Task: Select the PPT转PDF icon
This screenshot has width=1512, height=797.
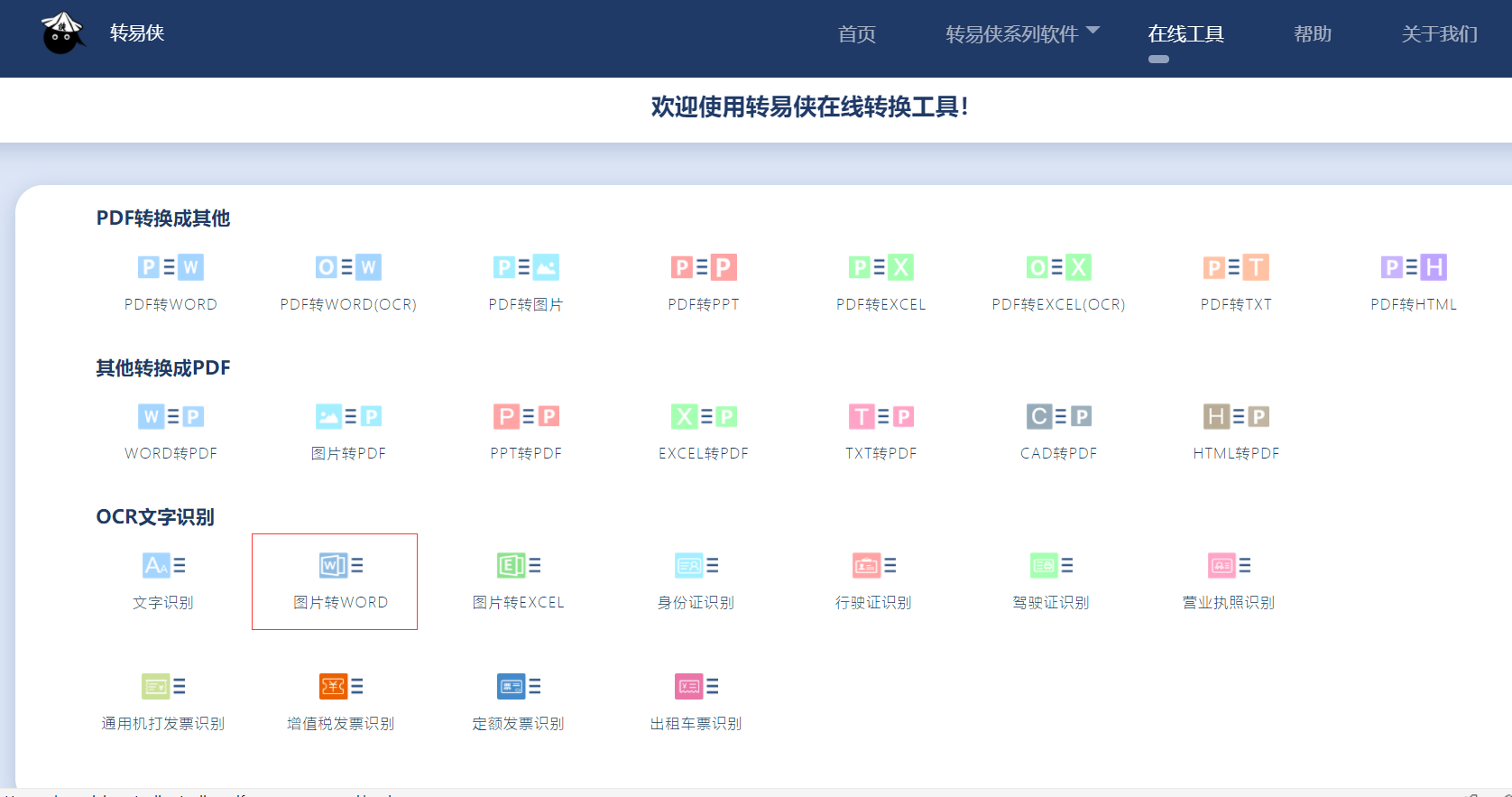Action: [526, 416]
